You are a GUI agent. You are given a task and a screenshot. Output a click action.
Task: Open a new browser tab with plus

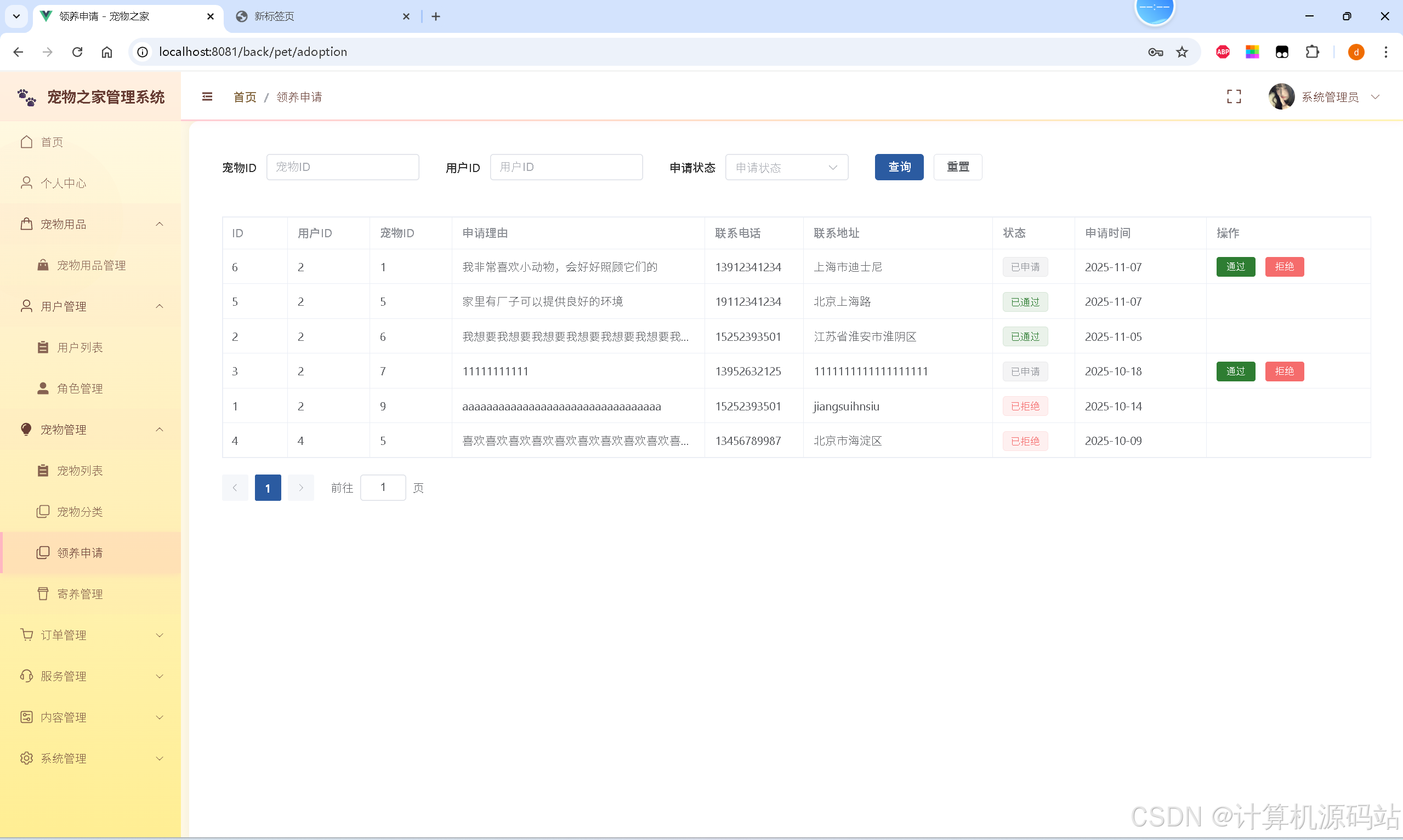point(435,16)
